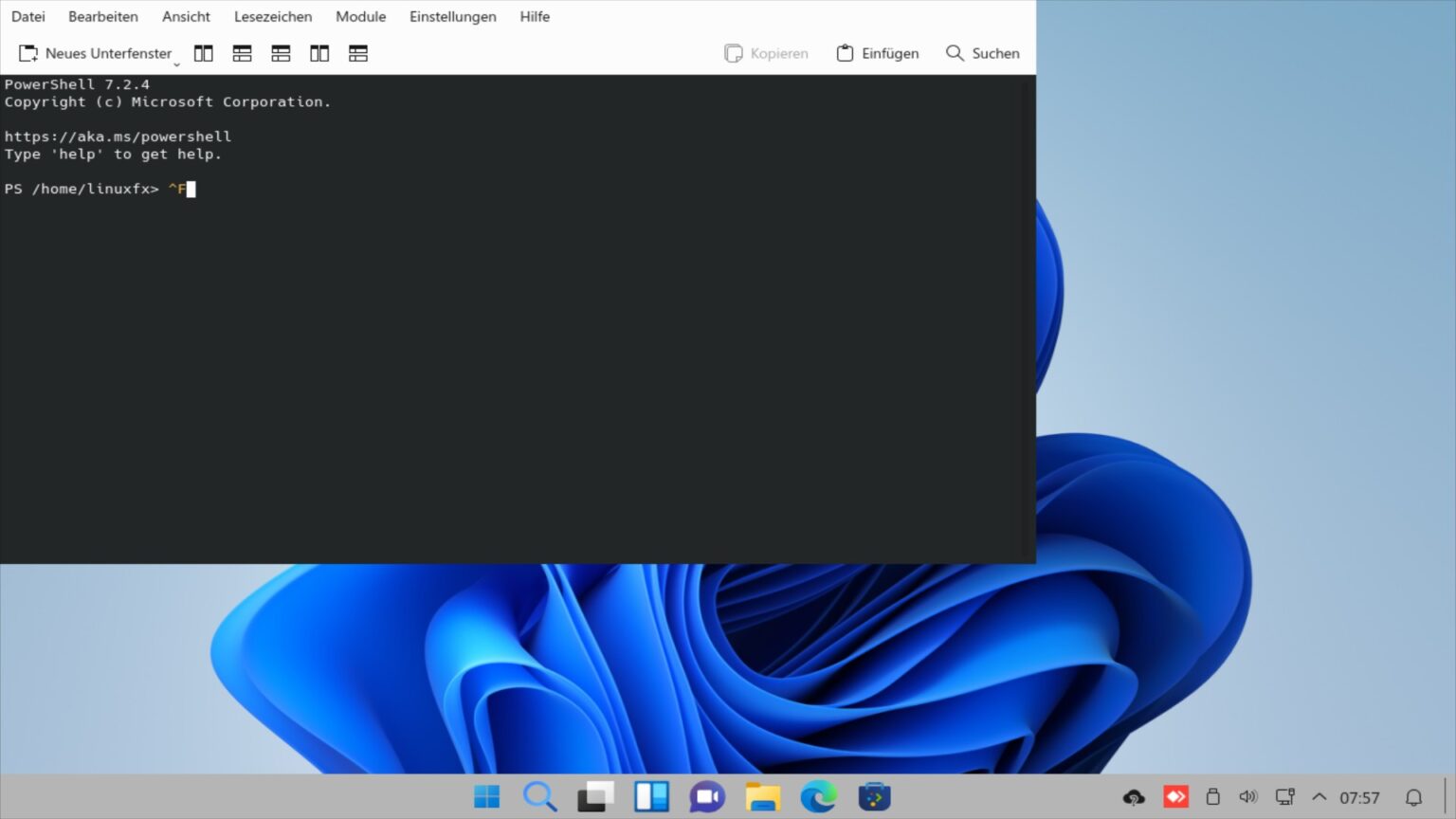
Task: Click the "Type 'help' to get help." line
Action: [x=113, y=154]
